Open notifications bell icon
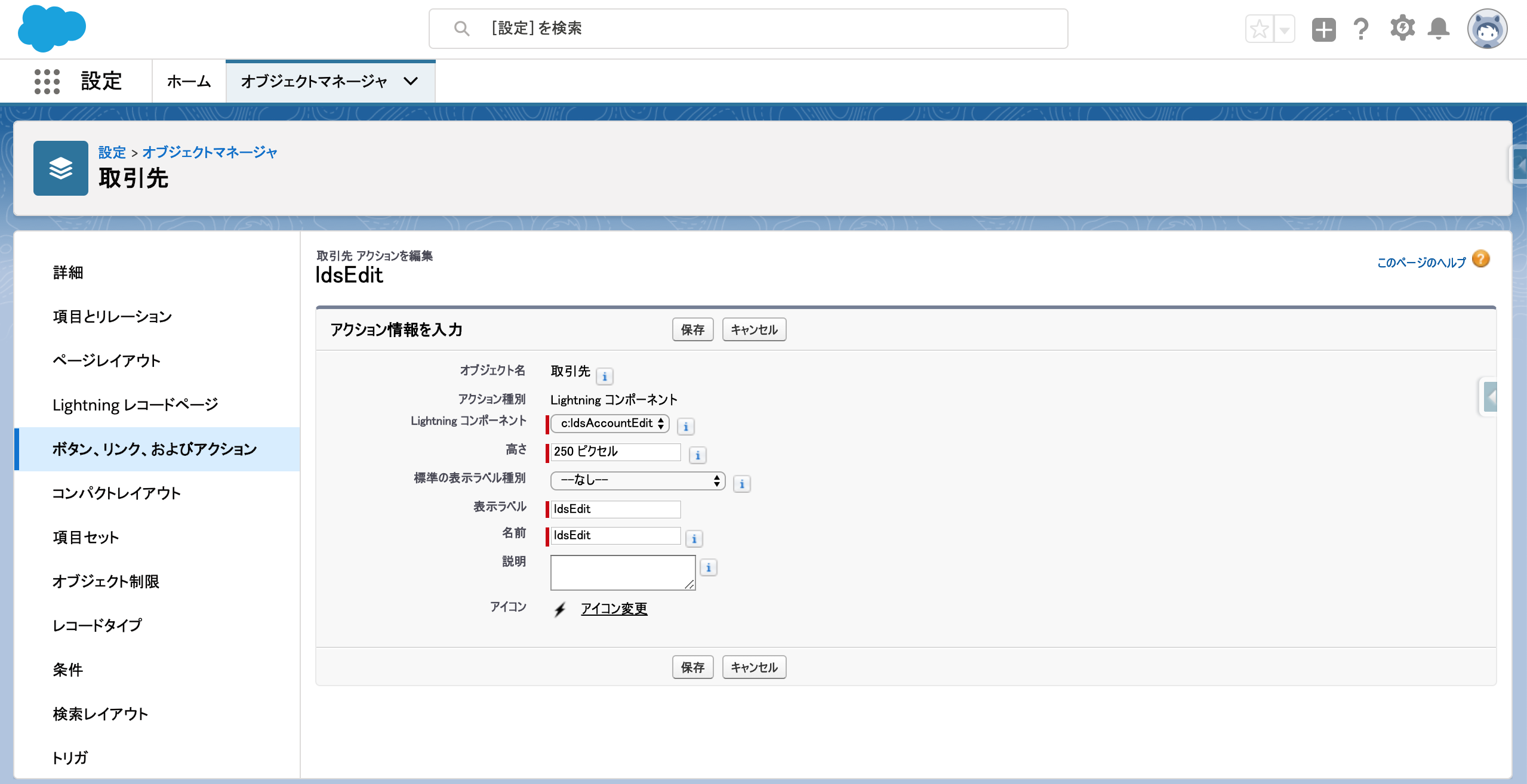This screenshot has height=784, width=1527. [x=1439, y=29]
